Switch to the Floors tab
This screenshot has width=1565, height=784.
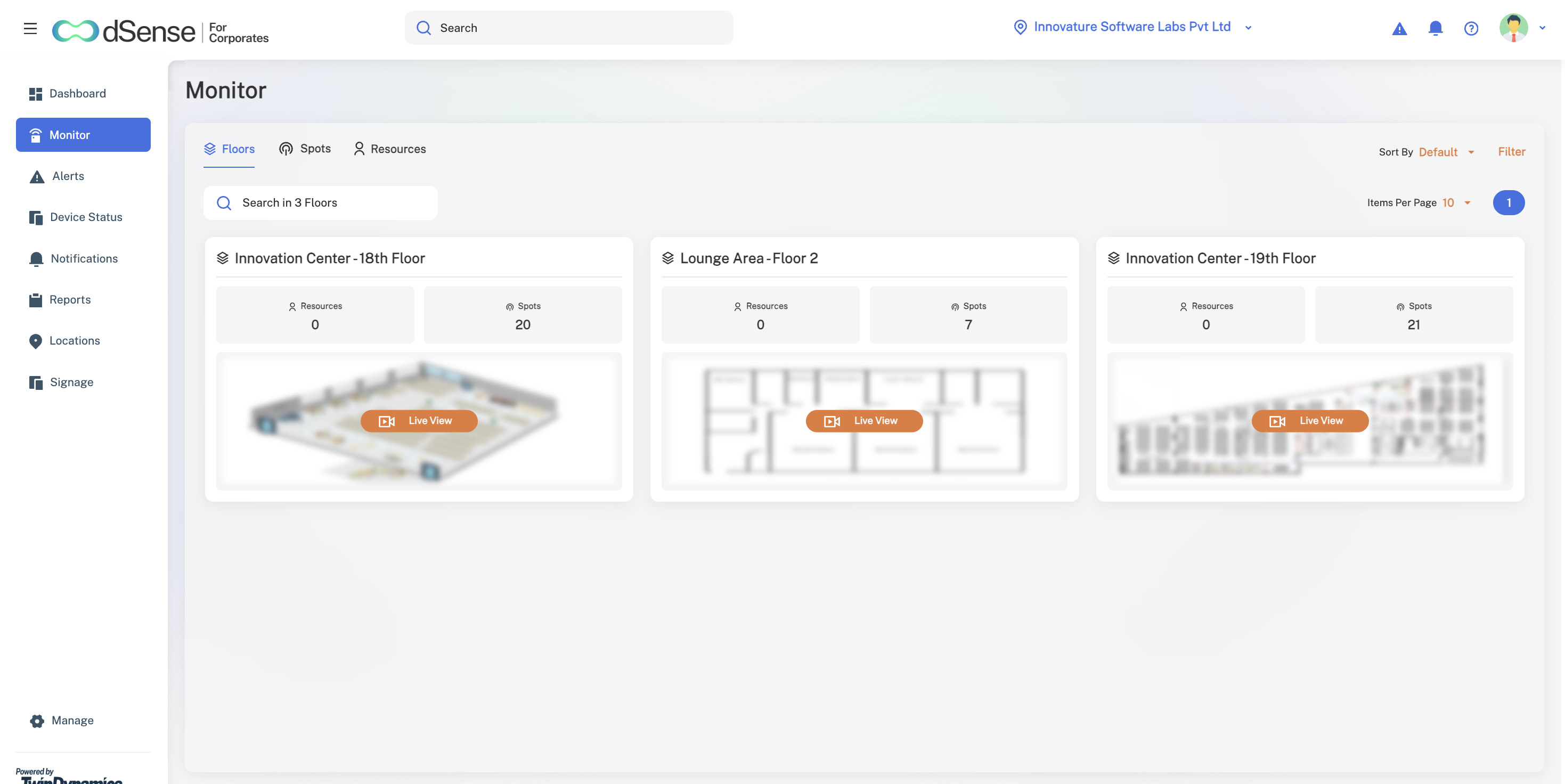pyautogui.click(x=229, y=149)
